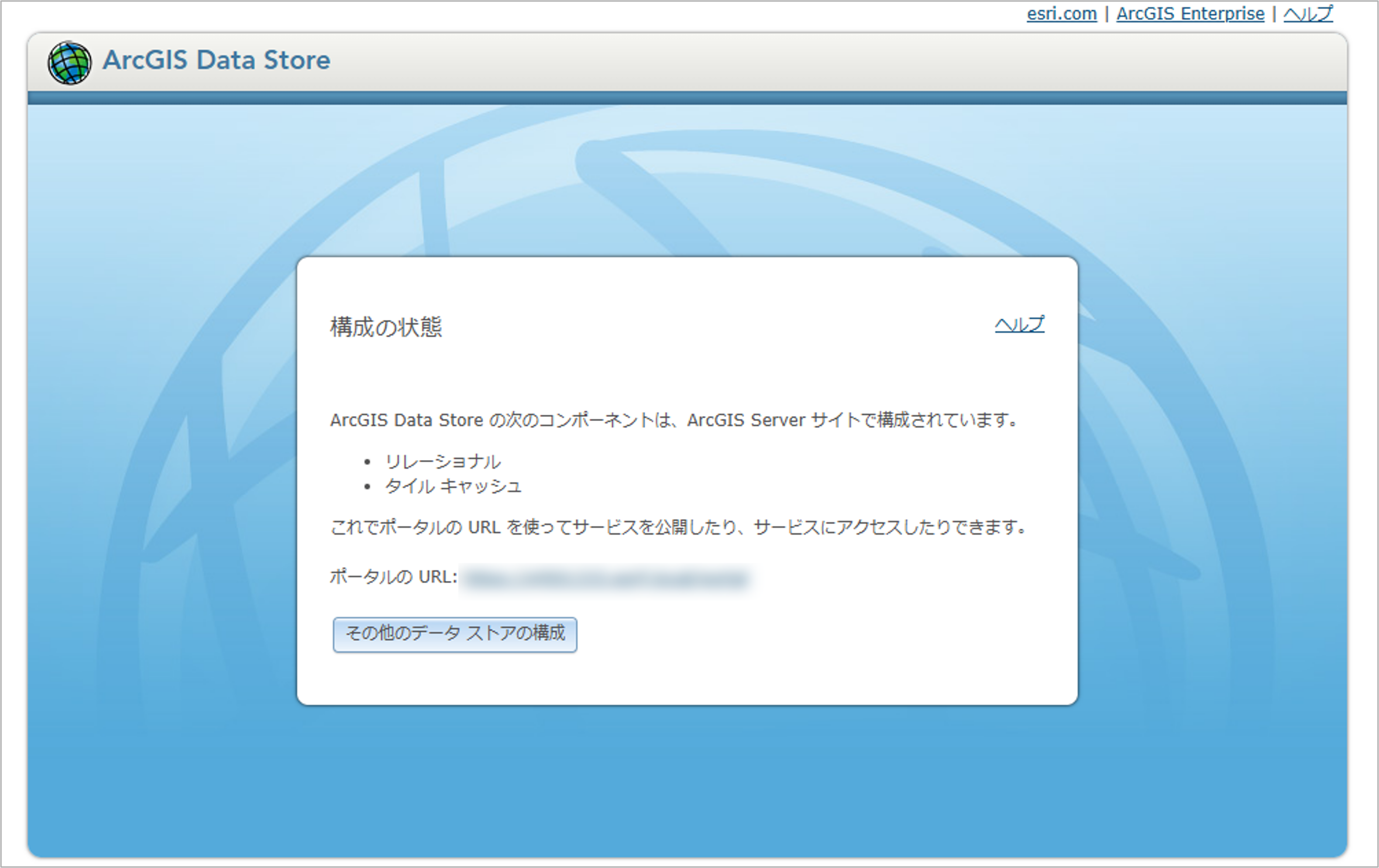Click the ポータルの URL: label

(393, 576)
